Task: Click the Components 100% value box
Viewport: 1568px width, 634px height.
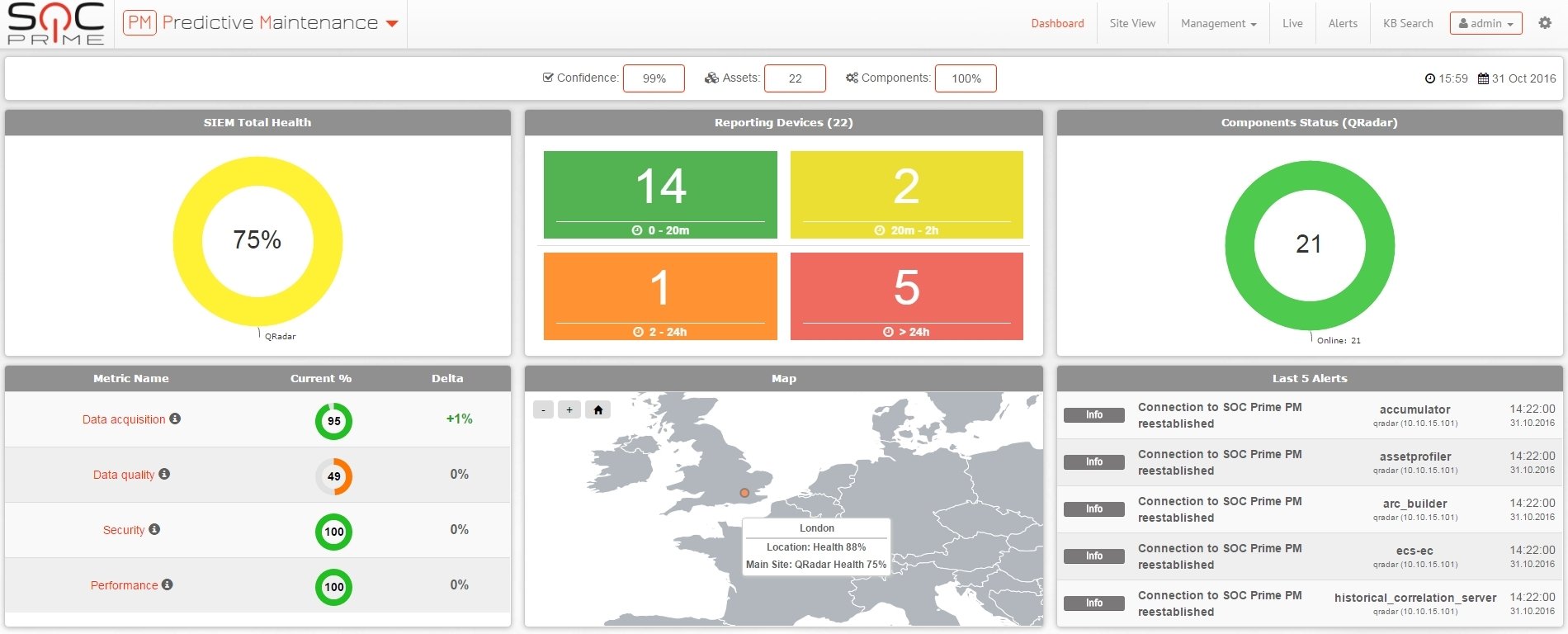Action: coord(966,78)
